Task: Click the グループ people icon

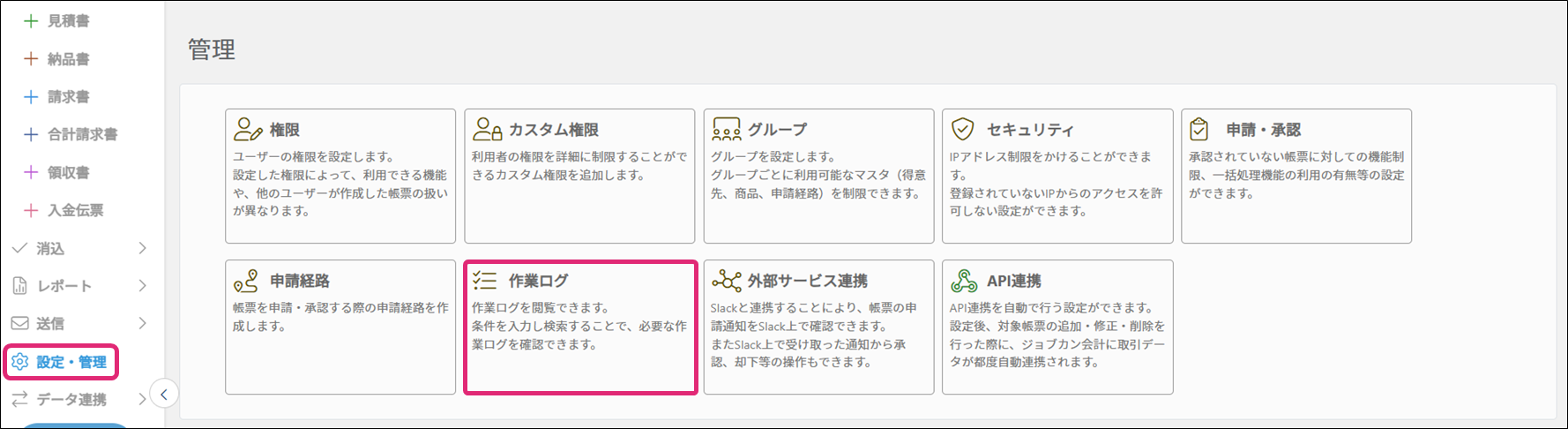Action: [726, 130]
